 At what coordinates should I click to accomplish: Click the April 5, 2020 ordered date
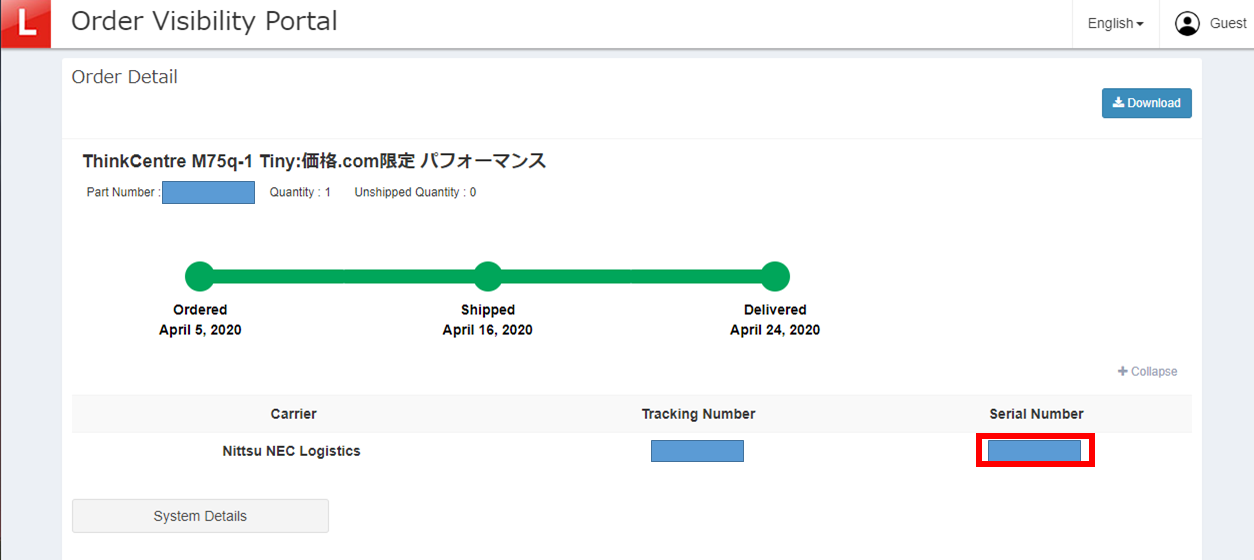point(200,330)
